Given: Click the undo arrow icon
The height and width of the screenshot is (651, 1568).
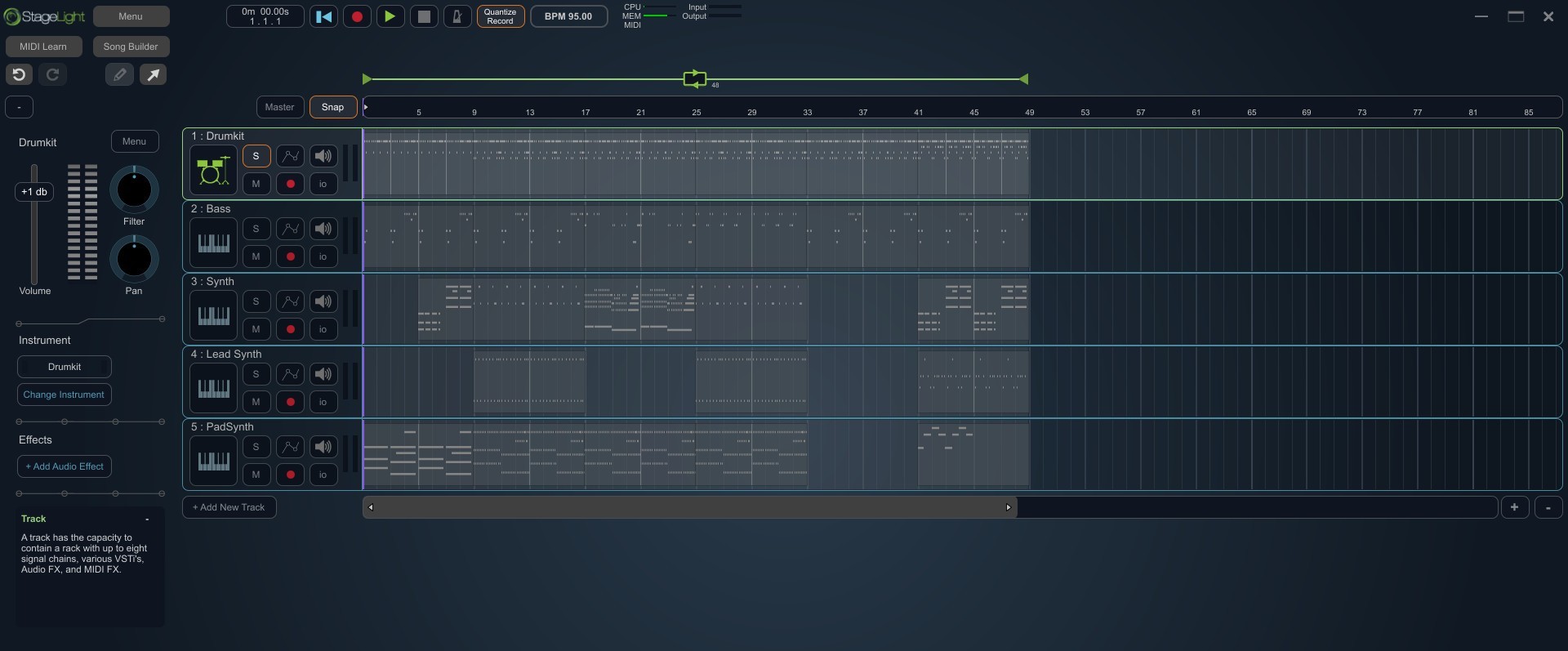Looking at the screenshot, I should click(20, 75).
